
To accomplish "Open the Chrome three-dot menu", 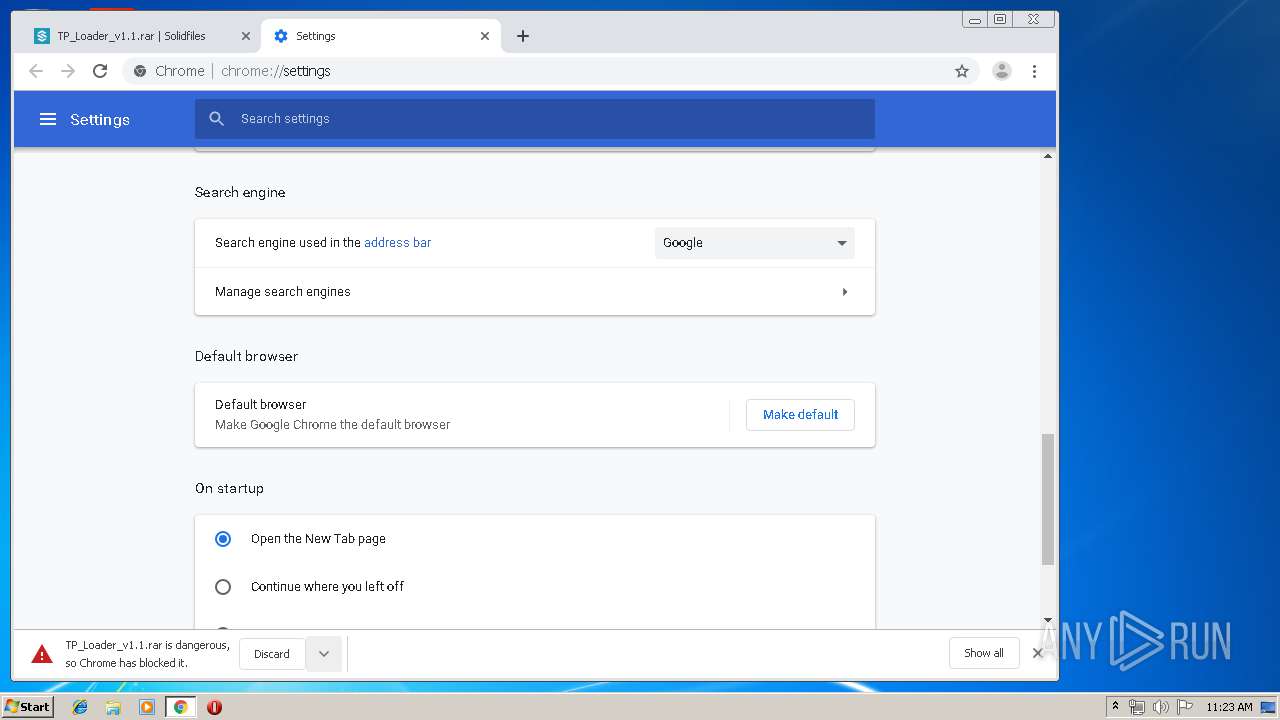I will pyautogui.click(x=1034, y=71).
